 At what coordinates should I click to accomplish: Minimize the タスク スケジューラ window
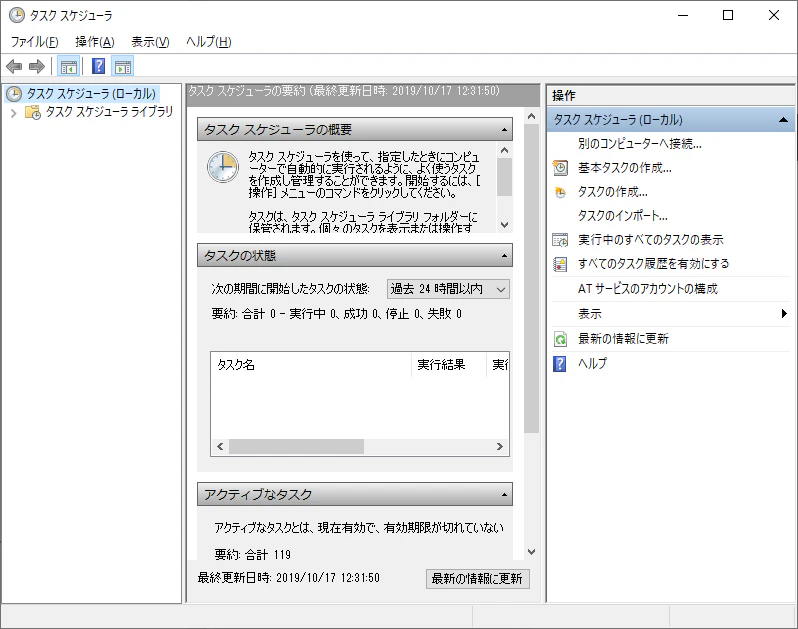(x=683, y=15)
